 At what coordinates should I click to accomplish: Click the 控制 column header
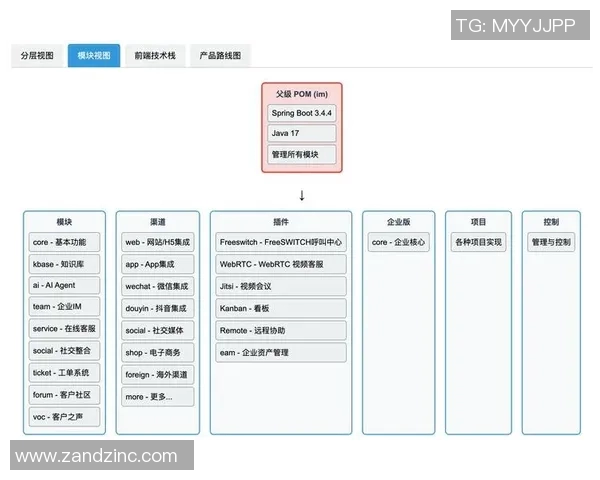551,222
